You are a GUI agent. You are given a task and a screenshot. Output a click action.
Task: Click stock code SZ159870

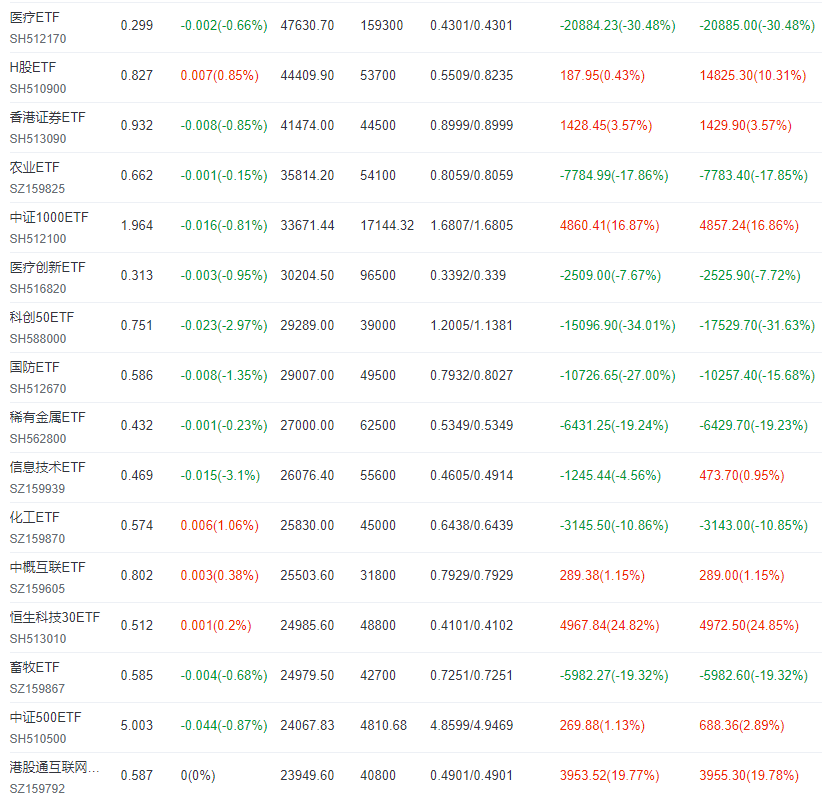[37, 539]
